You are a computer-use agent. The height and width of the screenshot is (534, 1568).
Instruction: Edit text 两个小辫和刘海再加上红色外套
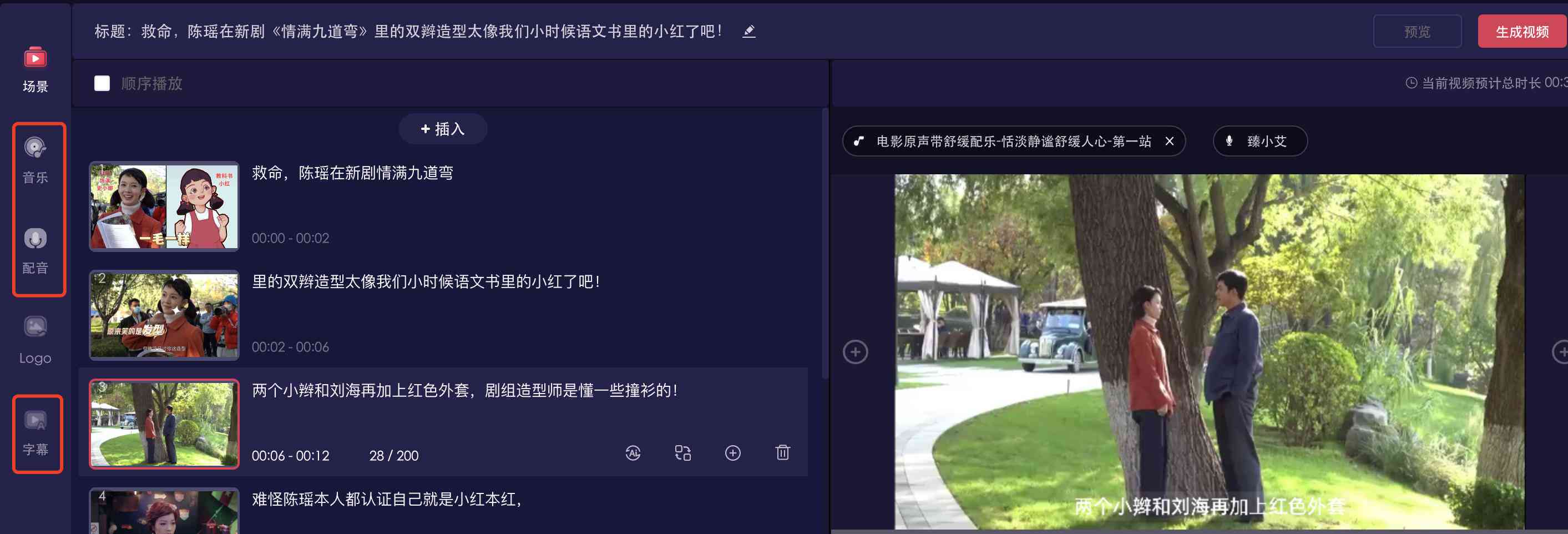tap(465, 391)
